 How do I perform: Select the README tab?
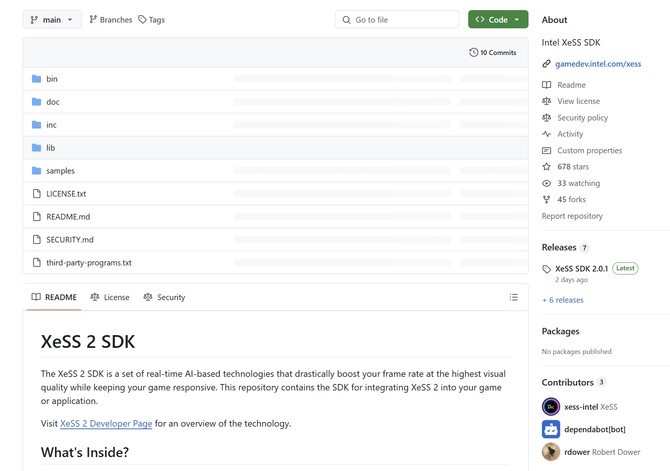coord(54,297)
